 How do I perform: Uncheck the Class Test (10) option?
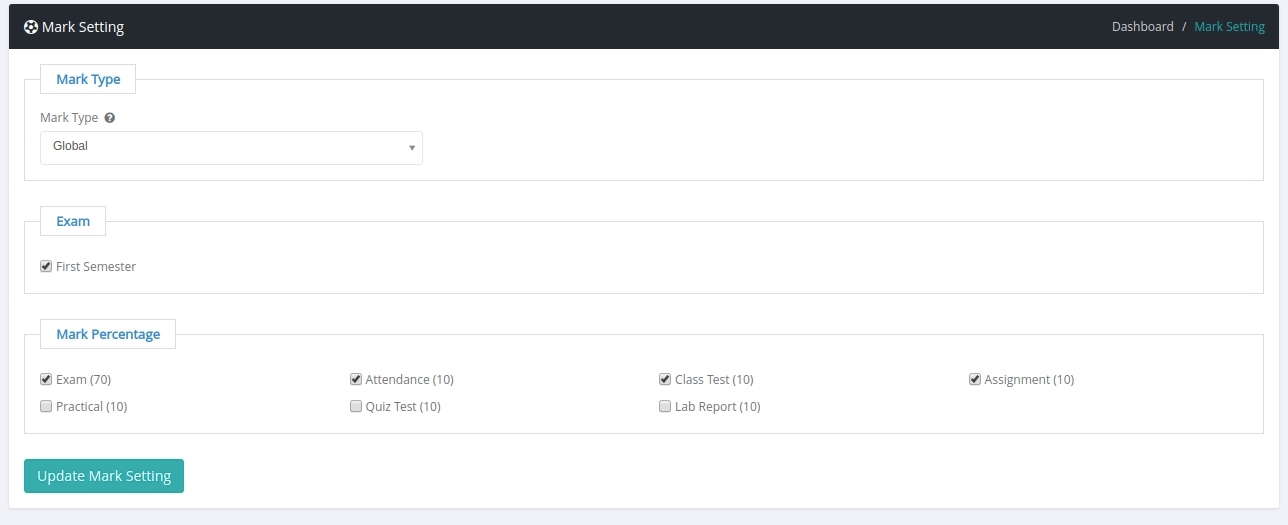pyautogui.click(x=665, y=379)
